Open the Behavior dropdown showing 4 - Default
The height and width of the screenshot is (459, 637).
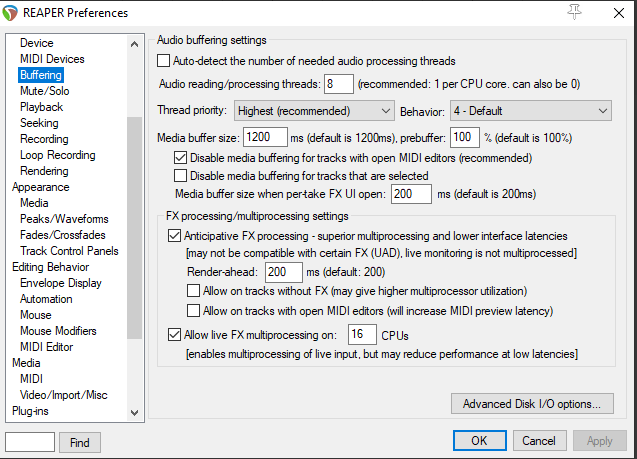531,111
